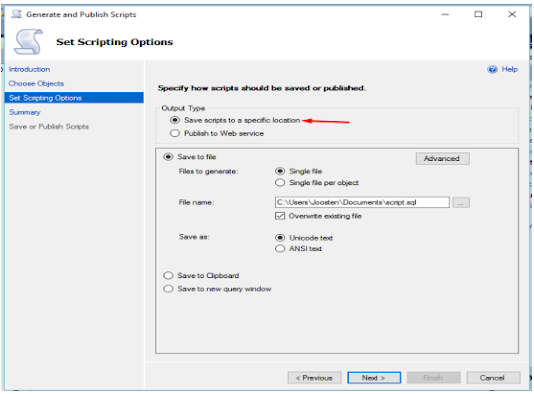The width and height of the screenshot is (534, 394).
Task: Cancel the scripting wizard
Action: point(493,378)
